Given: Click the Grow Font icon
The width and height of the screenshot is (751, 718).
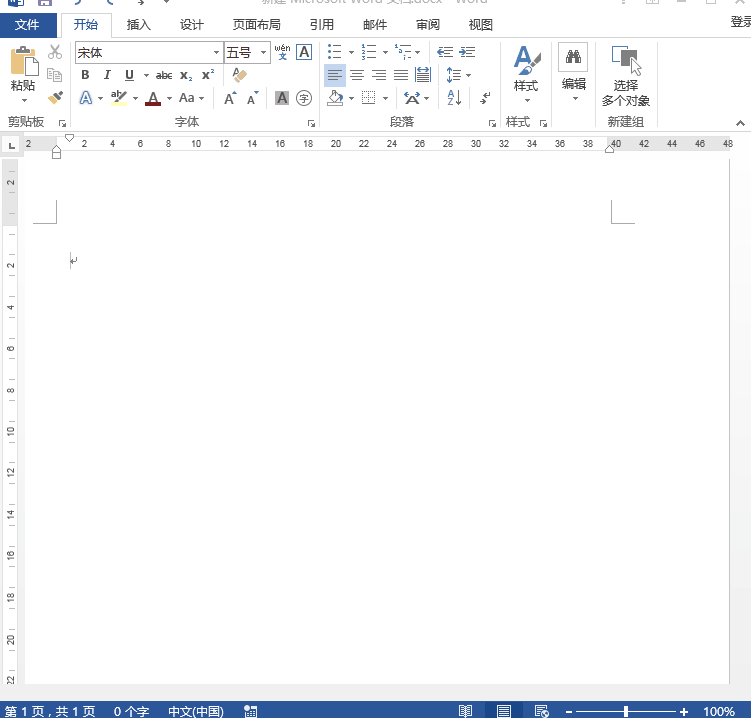Looking at the screenshot, I should (x=231, y=98).
